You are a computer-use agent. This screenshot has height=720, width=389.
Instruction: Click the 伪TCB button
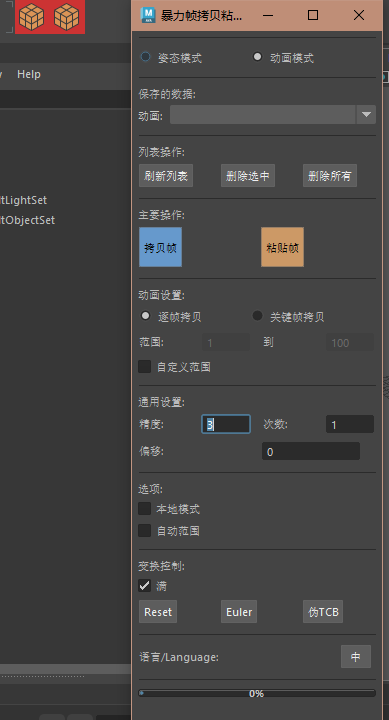[x=323, y=612]
